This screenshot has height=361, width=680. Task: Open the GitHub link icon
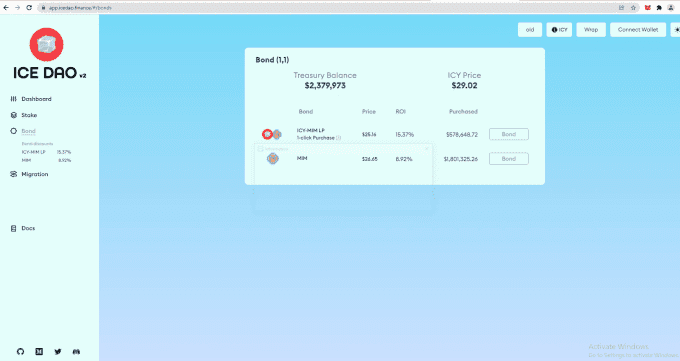click(20, 351)
